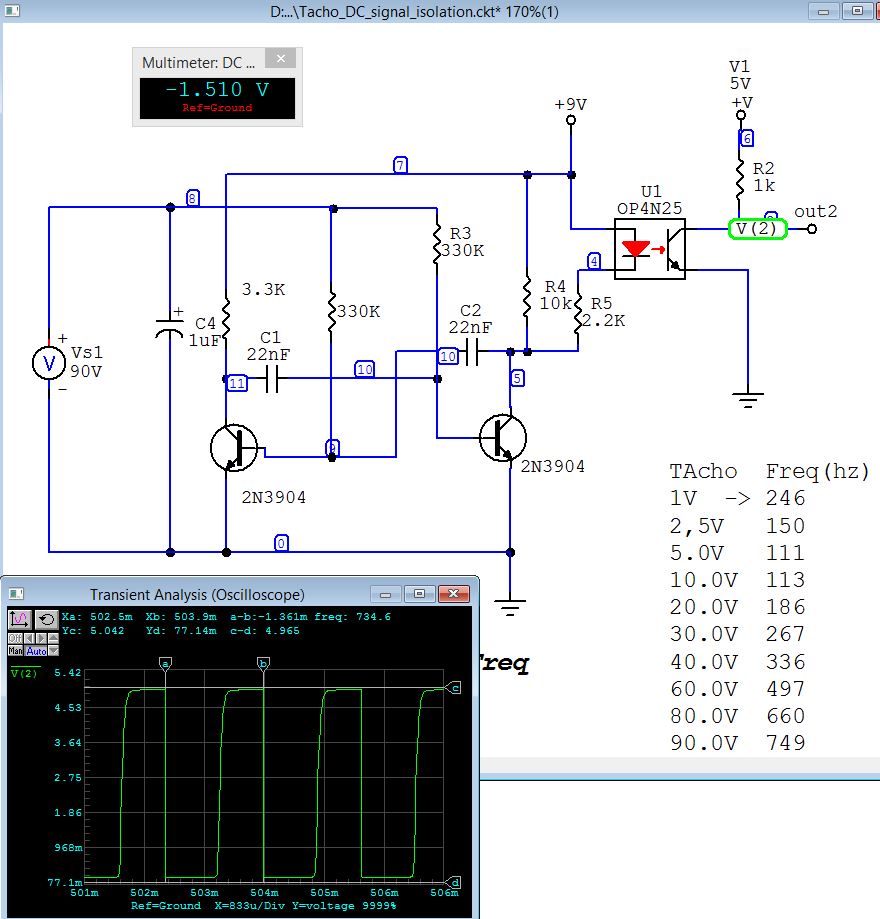Click the oscilloscope window title icon
Image resolution: width=880 pixels, height=919 pixels.
[x=16, y=594]
